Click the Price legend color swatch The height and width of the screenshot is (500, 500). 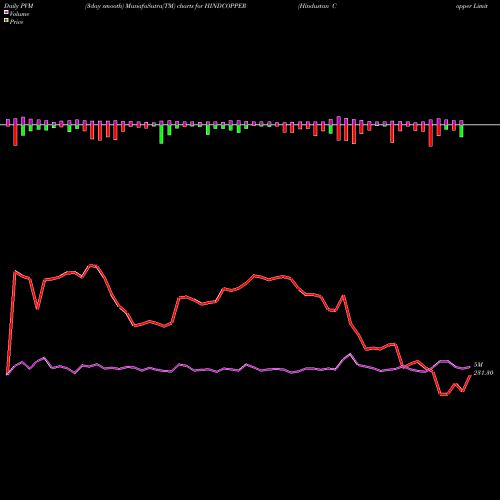pyautogui.click(x=6, y=21)
